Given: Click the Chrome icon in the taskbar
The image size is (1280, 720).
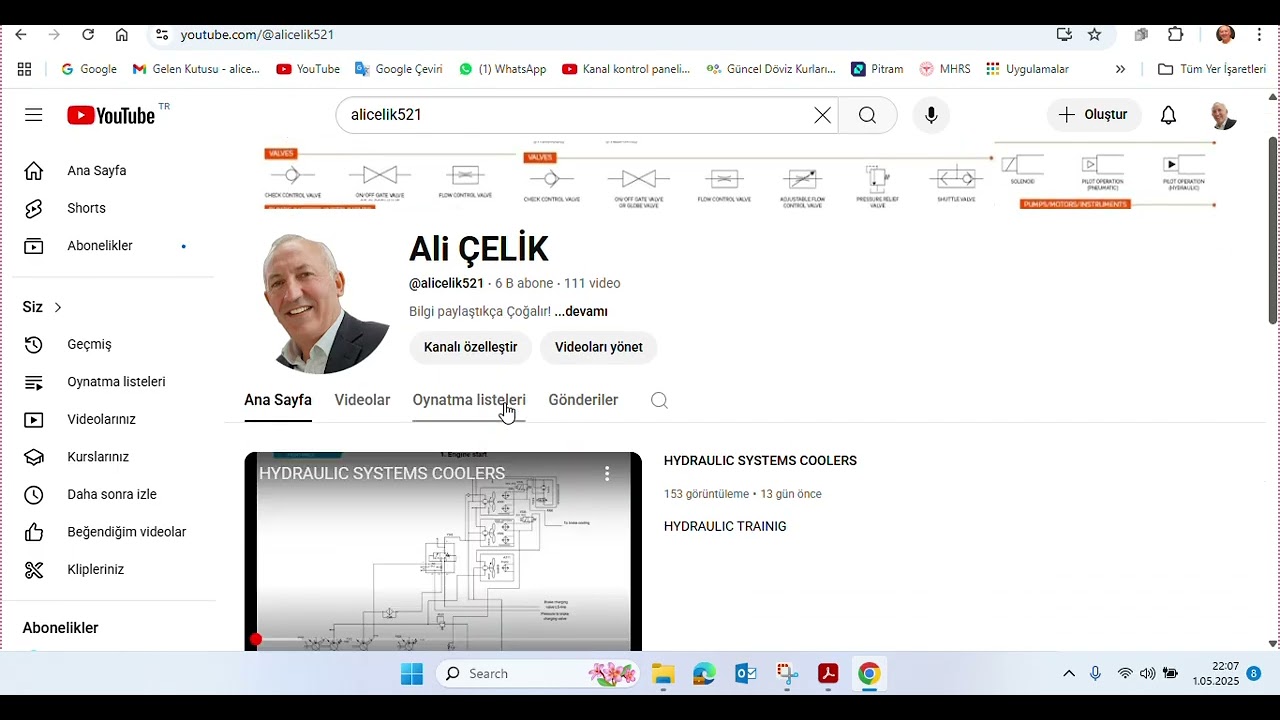Looking at the screenshot, I should [x=869, y=674].
